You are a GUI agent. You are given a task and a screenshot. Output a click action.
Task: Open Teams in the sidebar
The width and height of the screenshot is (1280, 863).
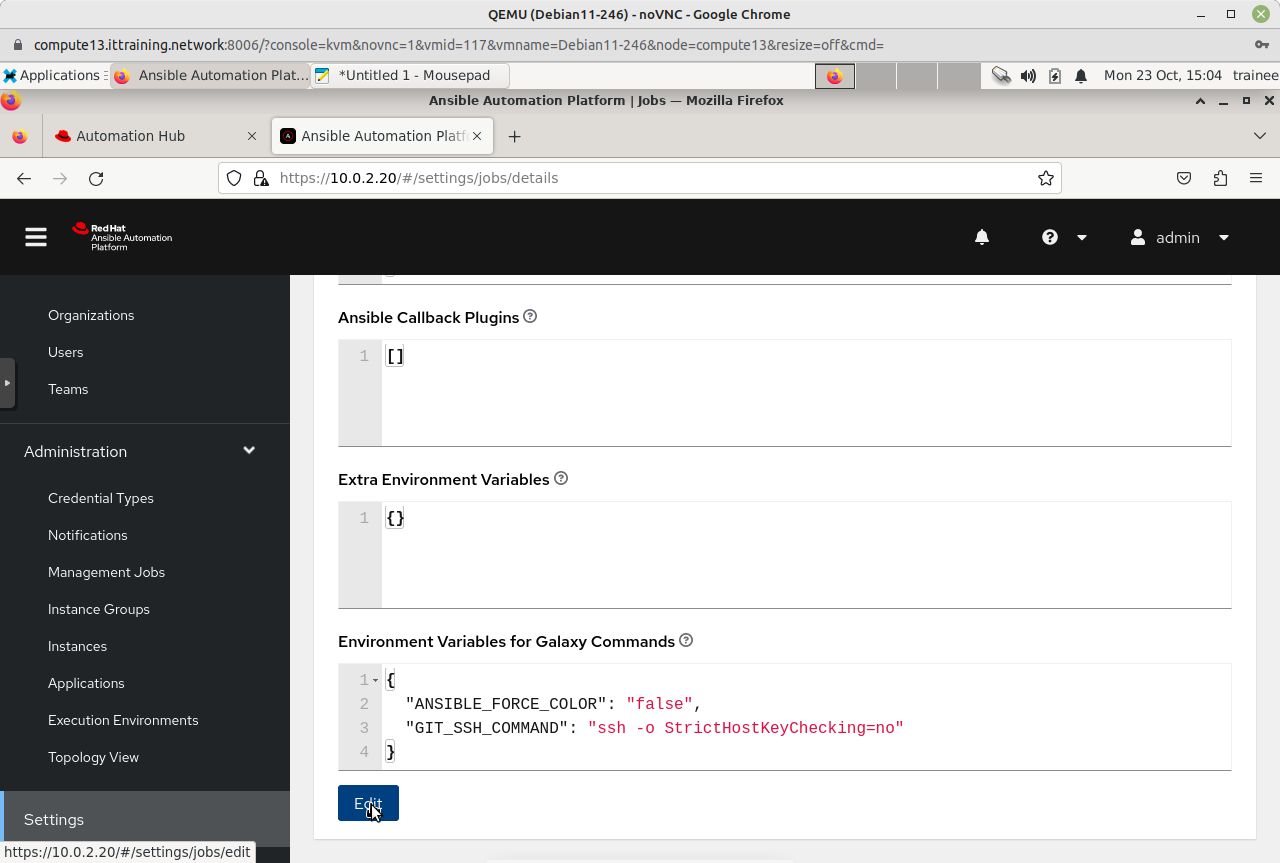(68, 389)
